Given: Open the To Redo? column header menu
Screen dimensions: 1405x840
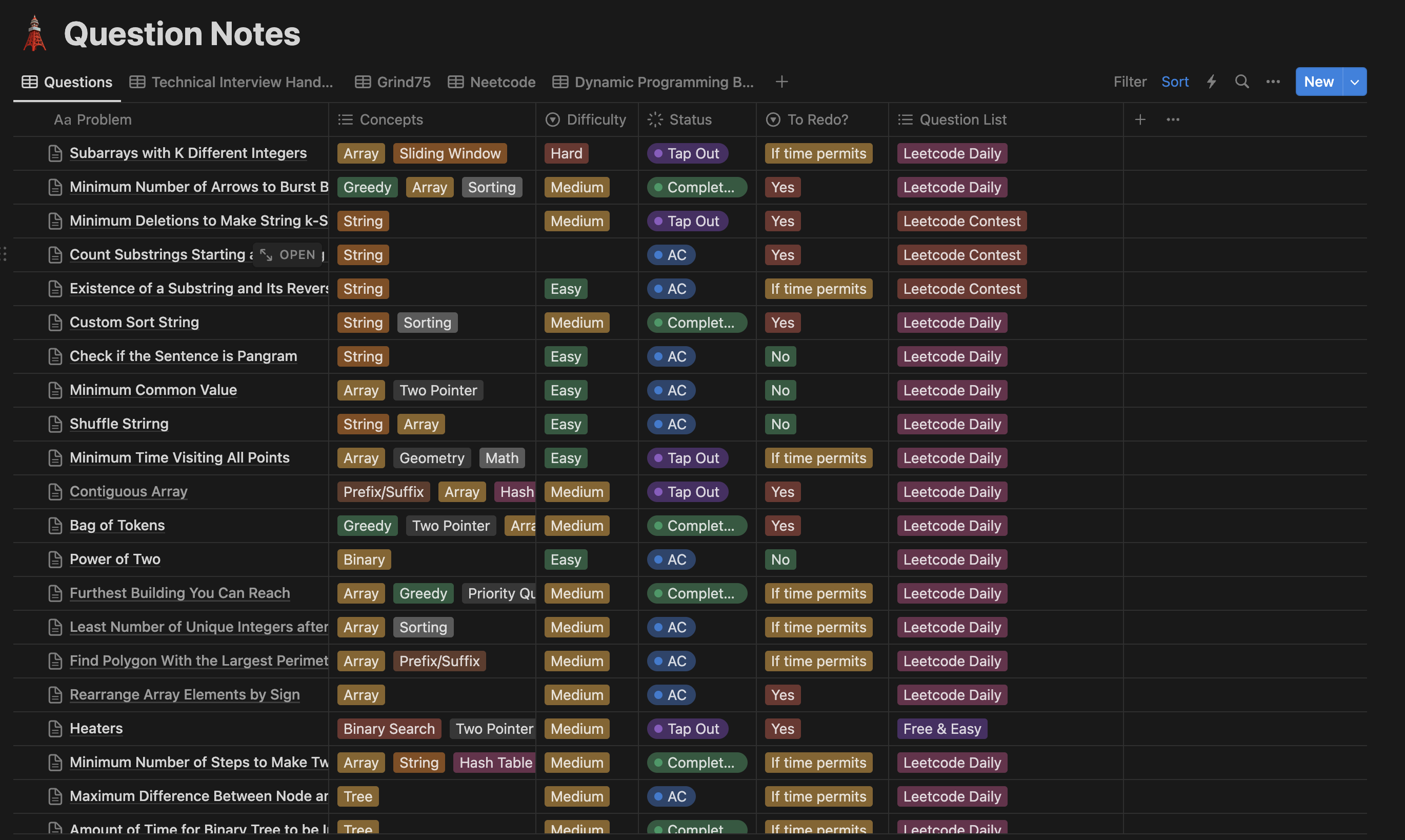Looking at the screenshot, I should click(x=822, y=119).
